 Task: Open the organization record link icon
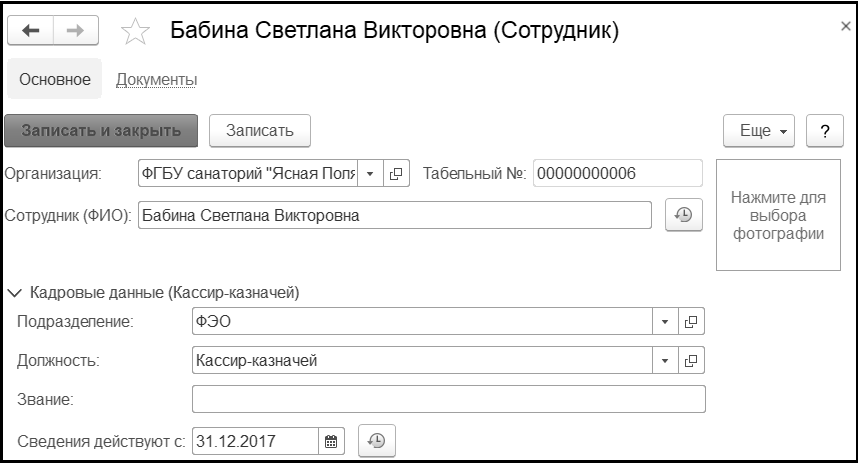point(396,173)
